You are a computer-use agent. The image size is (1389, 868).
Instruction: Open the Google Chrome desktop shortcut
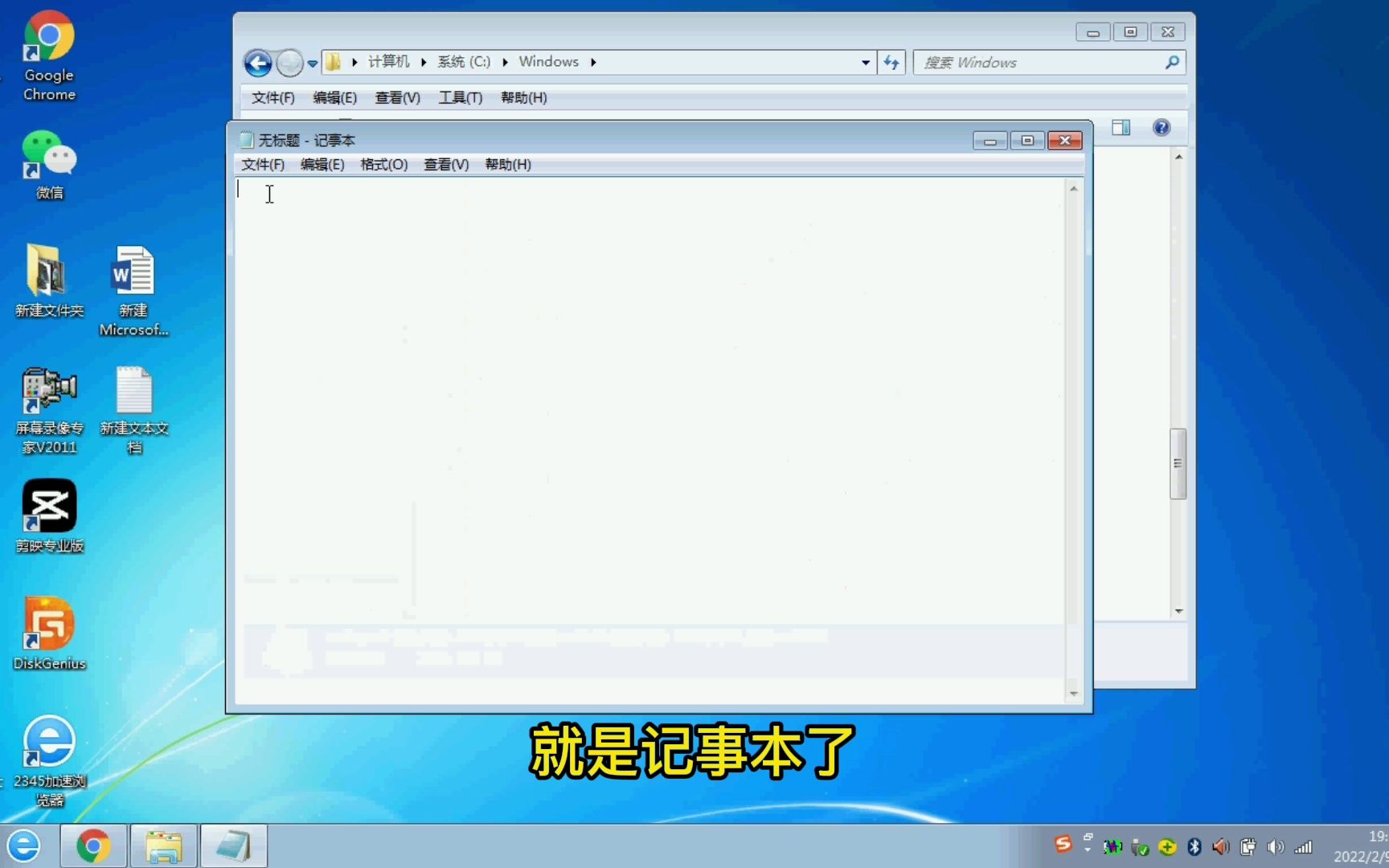click(x=49, y=56)
